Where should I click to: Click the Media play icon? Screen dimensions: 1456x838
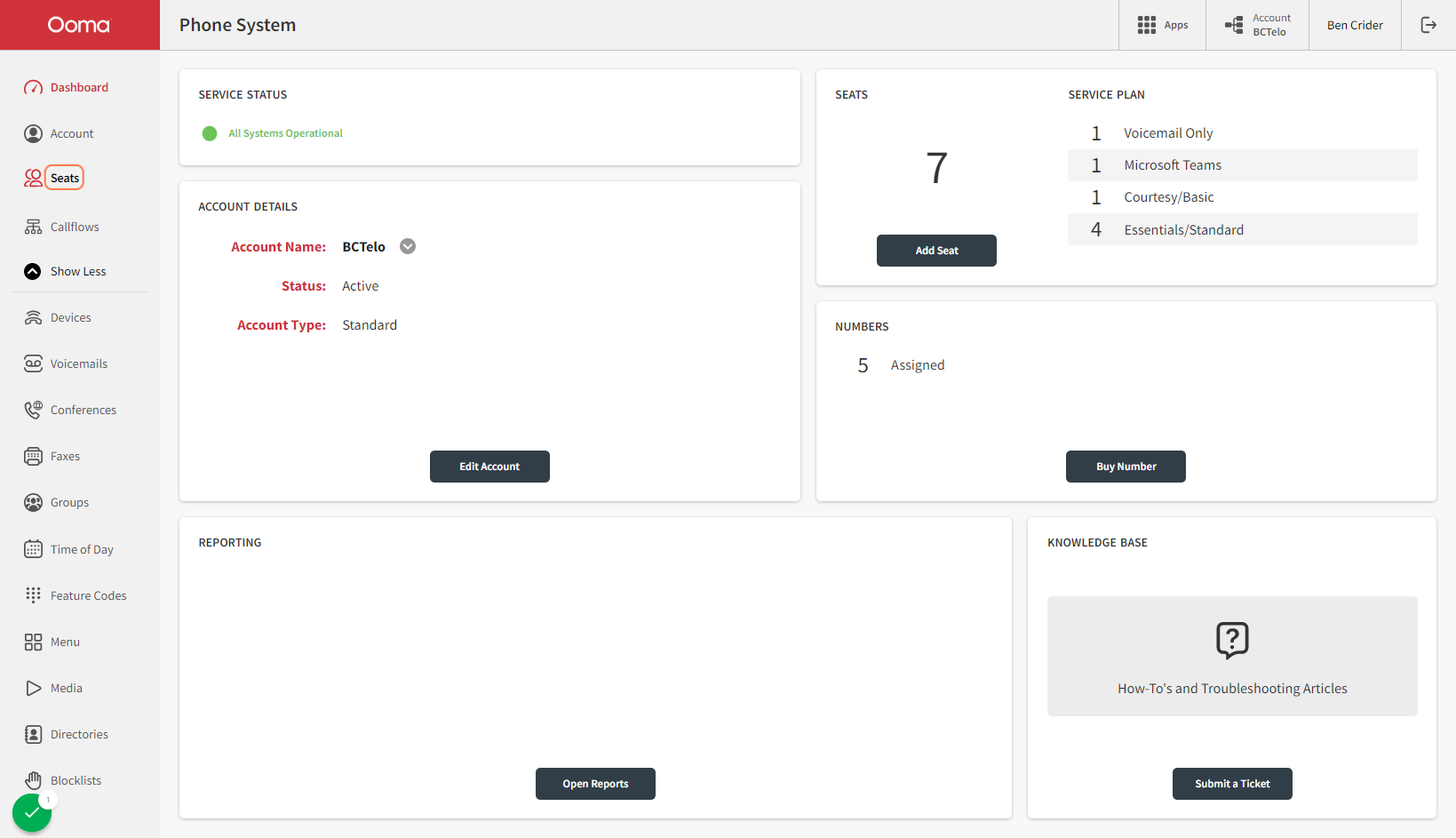click(x=33, y=688)
